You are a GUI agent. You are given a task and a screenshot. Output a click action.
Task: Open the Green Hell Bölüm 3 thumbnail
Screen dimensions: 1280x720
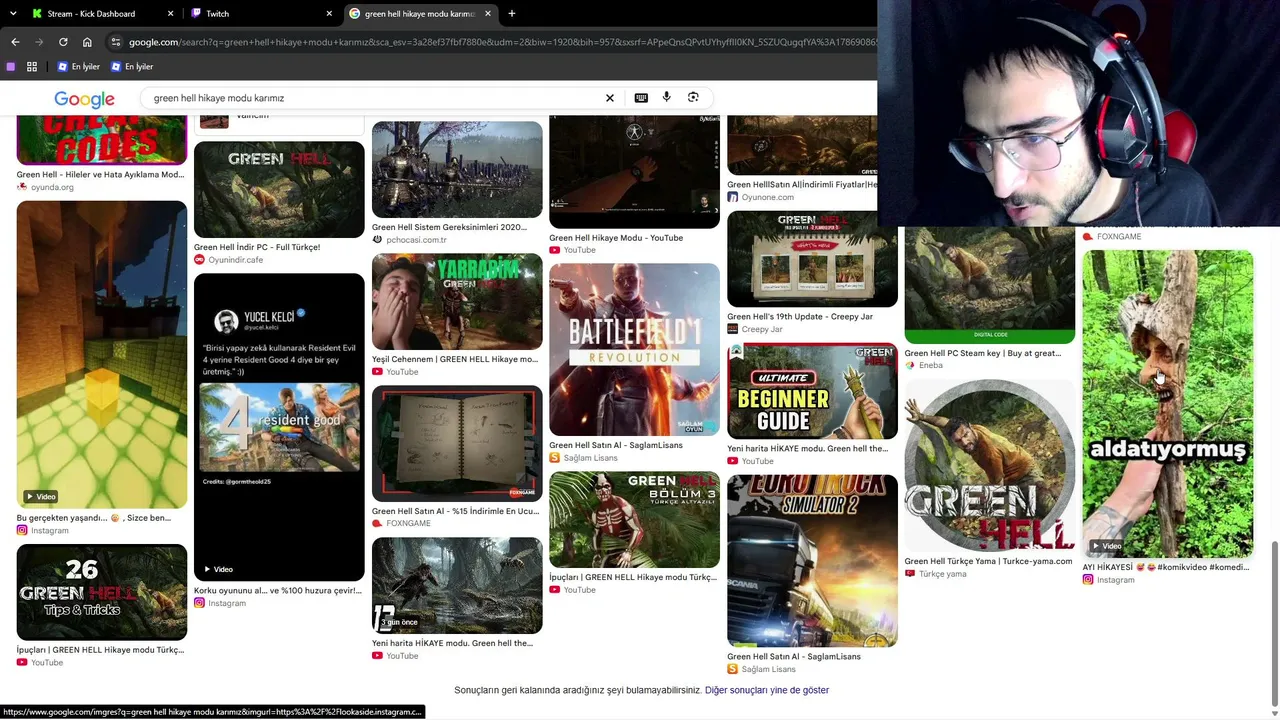click(634, 519)
